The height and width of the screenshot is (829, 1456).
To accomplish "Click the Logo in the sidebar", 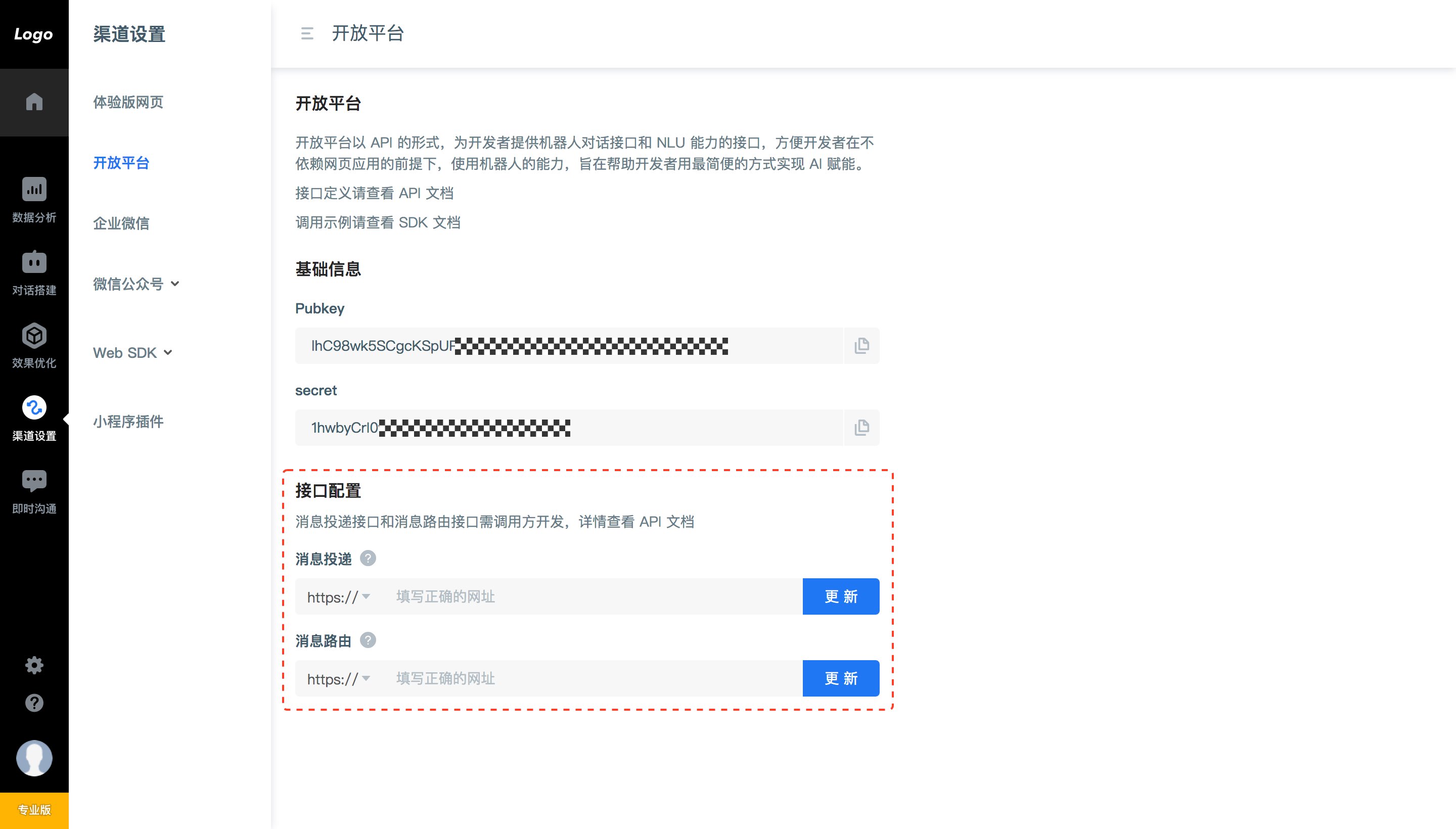I will coord(33,34).
